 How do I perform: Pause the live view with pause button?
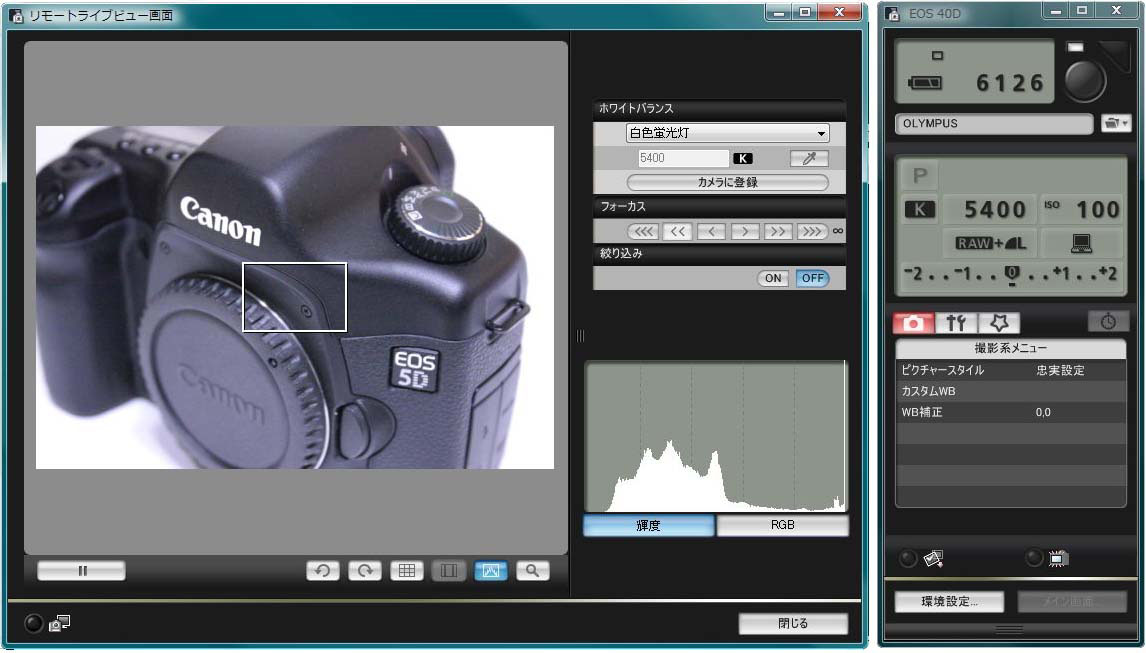(81, 570)
